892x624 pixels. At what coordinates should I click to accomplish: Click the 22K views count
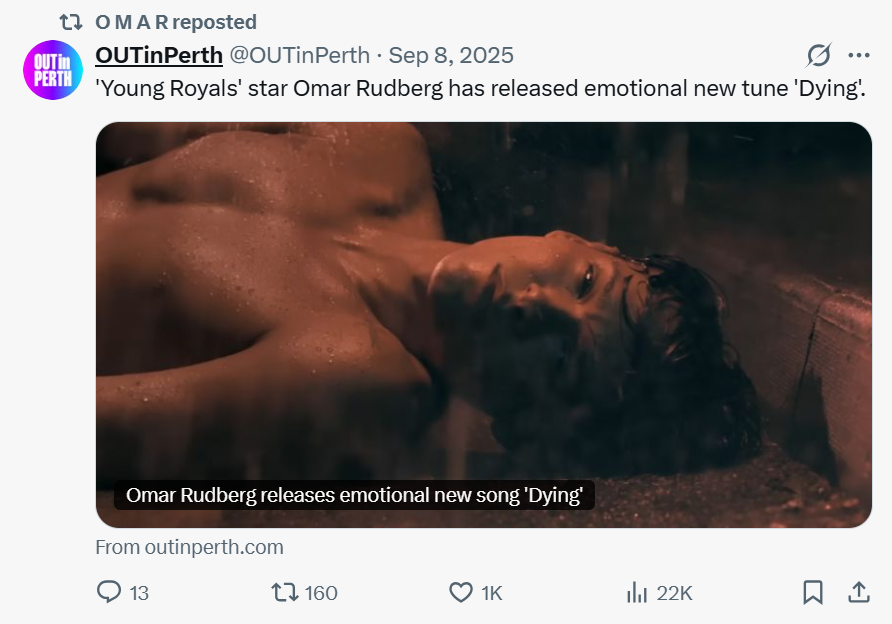point(674,593)
